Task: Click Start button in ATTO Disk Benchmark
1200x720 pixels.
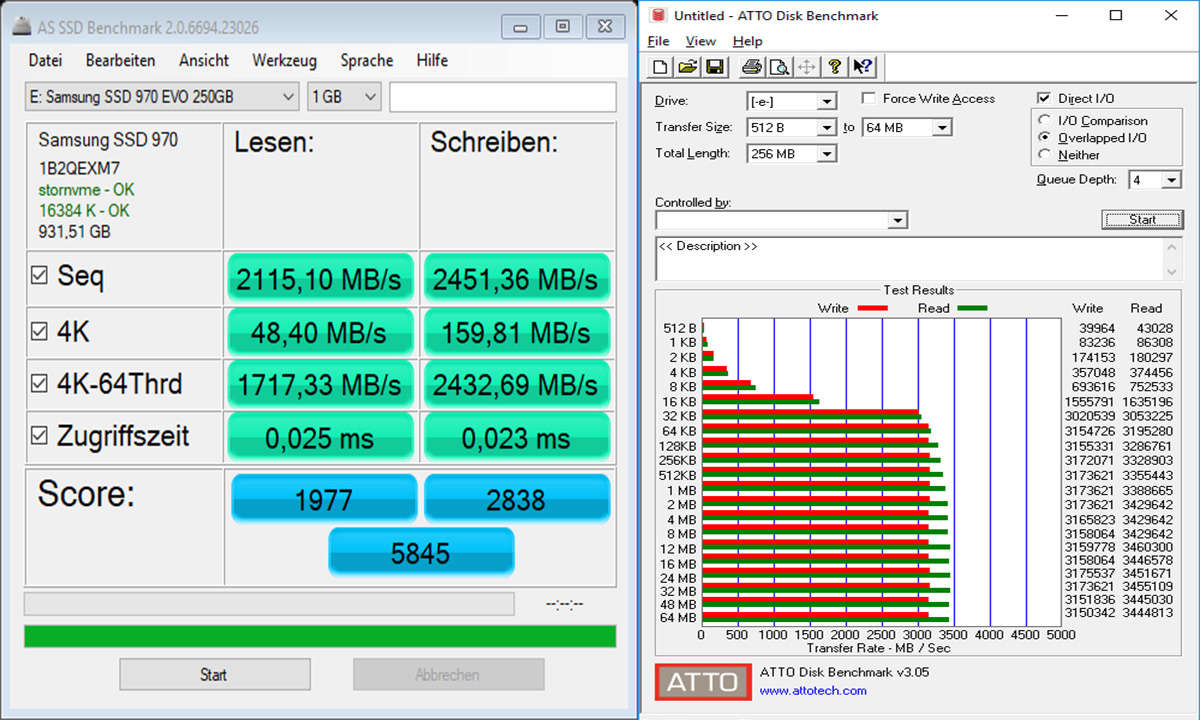Action: click(x=1142, y=219)
